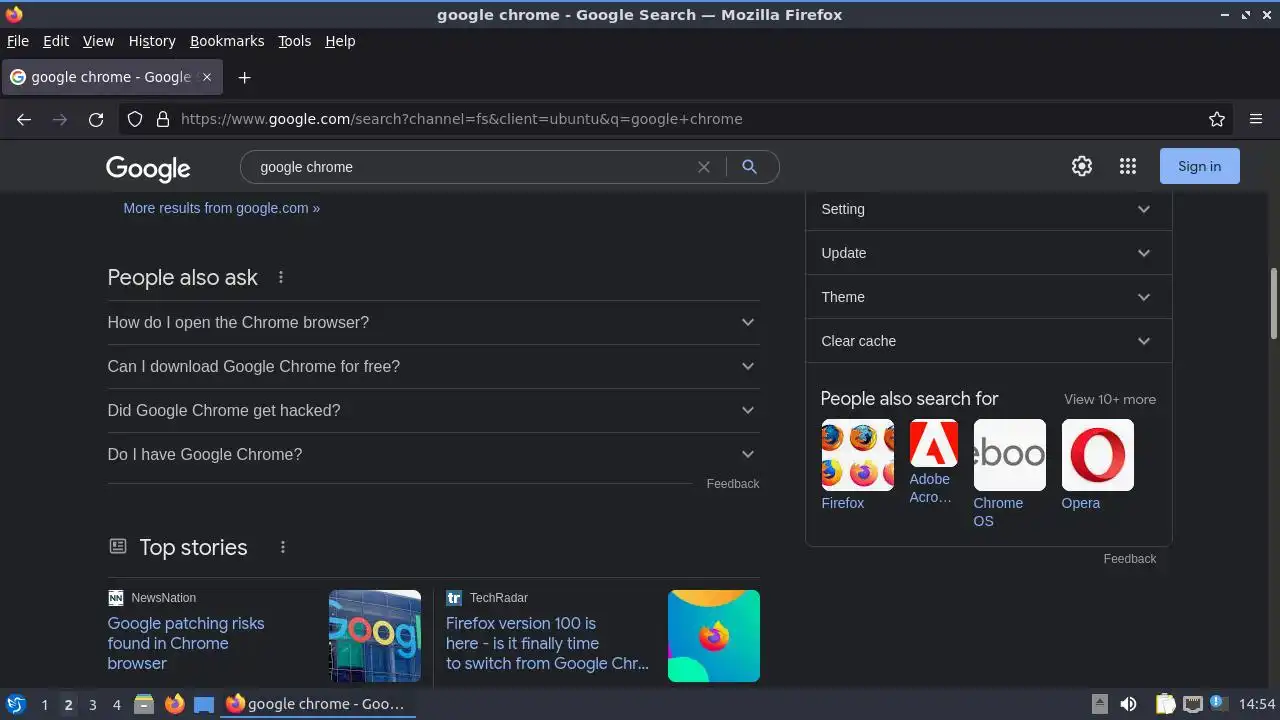
Task: Expand "How do I open the Chrome browser?"
Action: 433,322
